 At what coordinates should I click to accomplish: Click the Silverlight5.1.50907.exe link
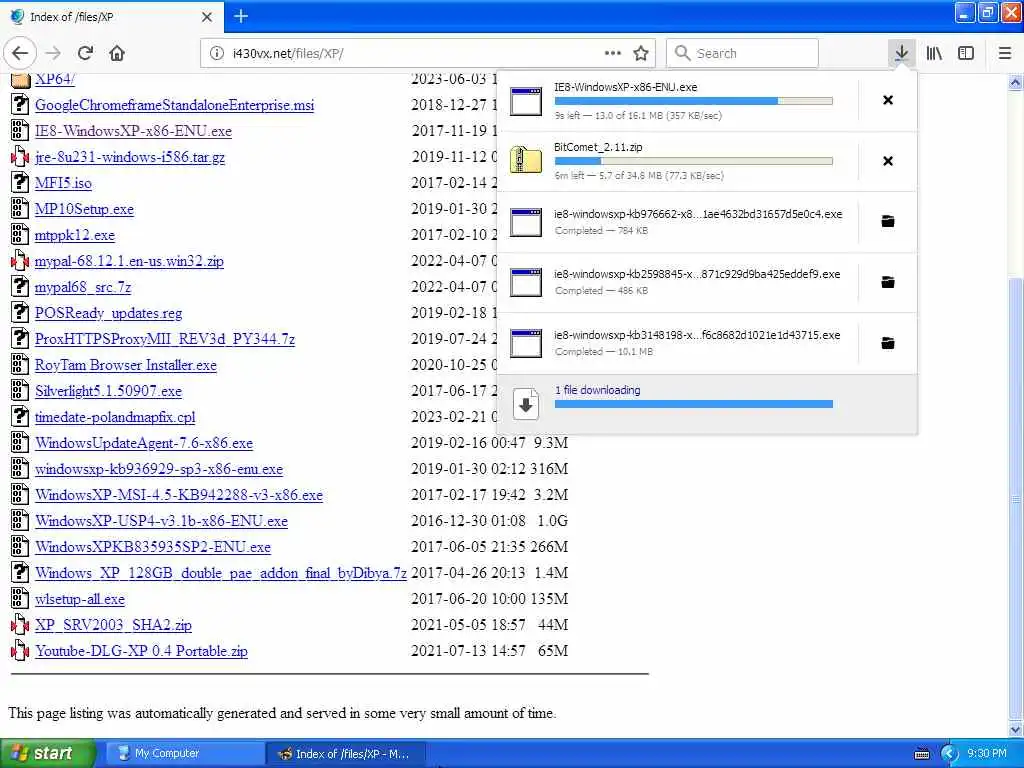coord(108,391)
